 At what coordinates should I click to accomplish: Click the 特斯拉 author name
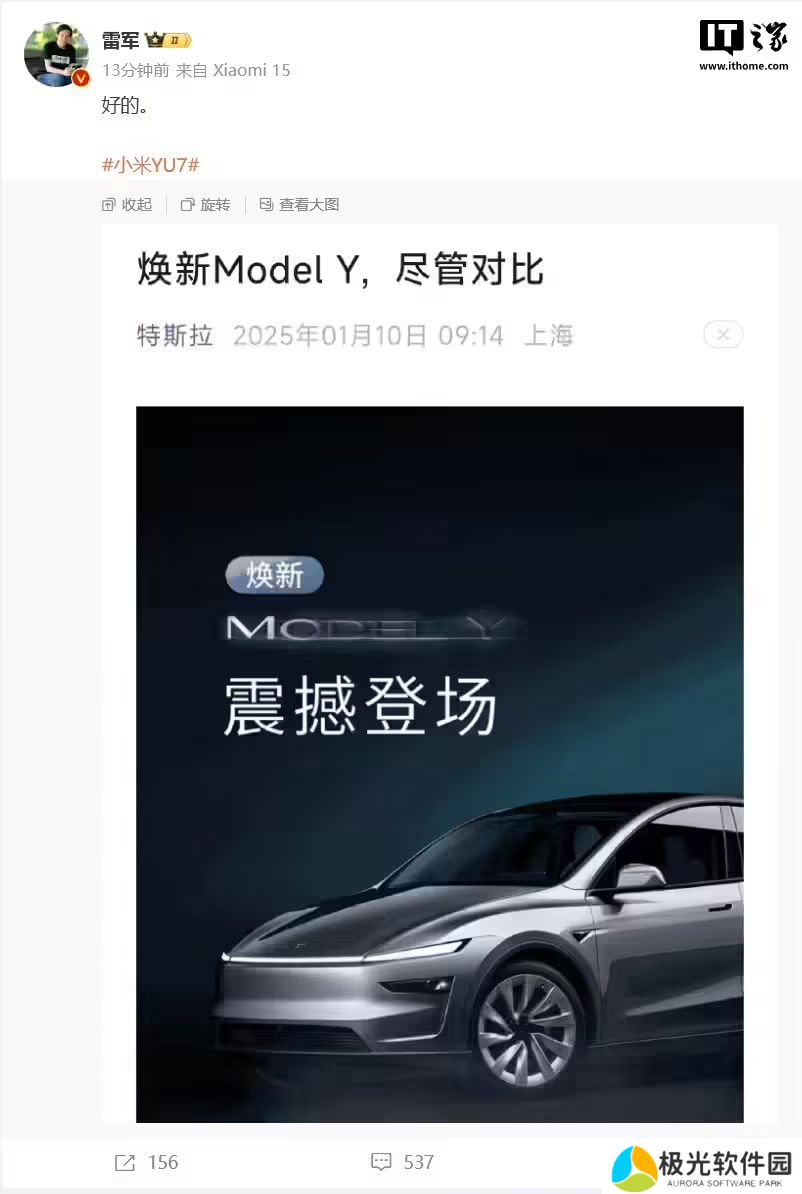tap(174, 335)
